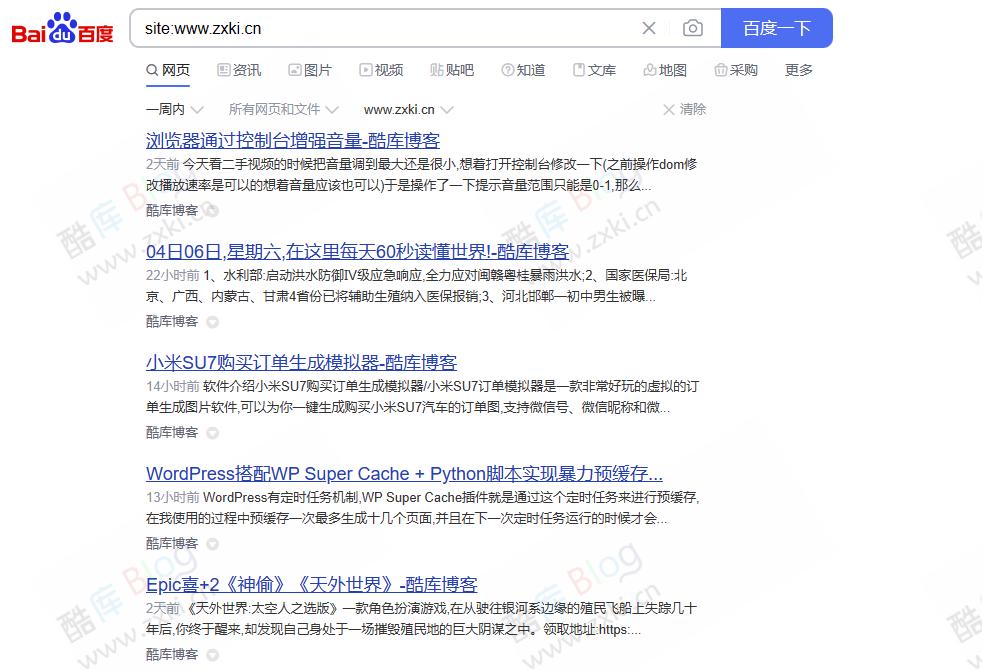Open the 小米SU7 order simulator result link
Screen dimensions: 982x670
(x=301, y=362)
